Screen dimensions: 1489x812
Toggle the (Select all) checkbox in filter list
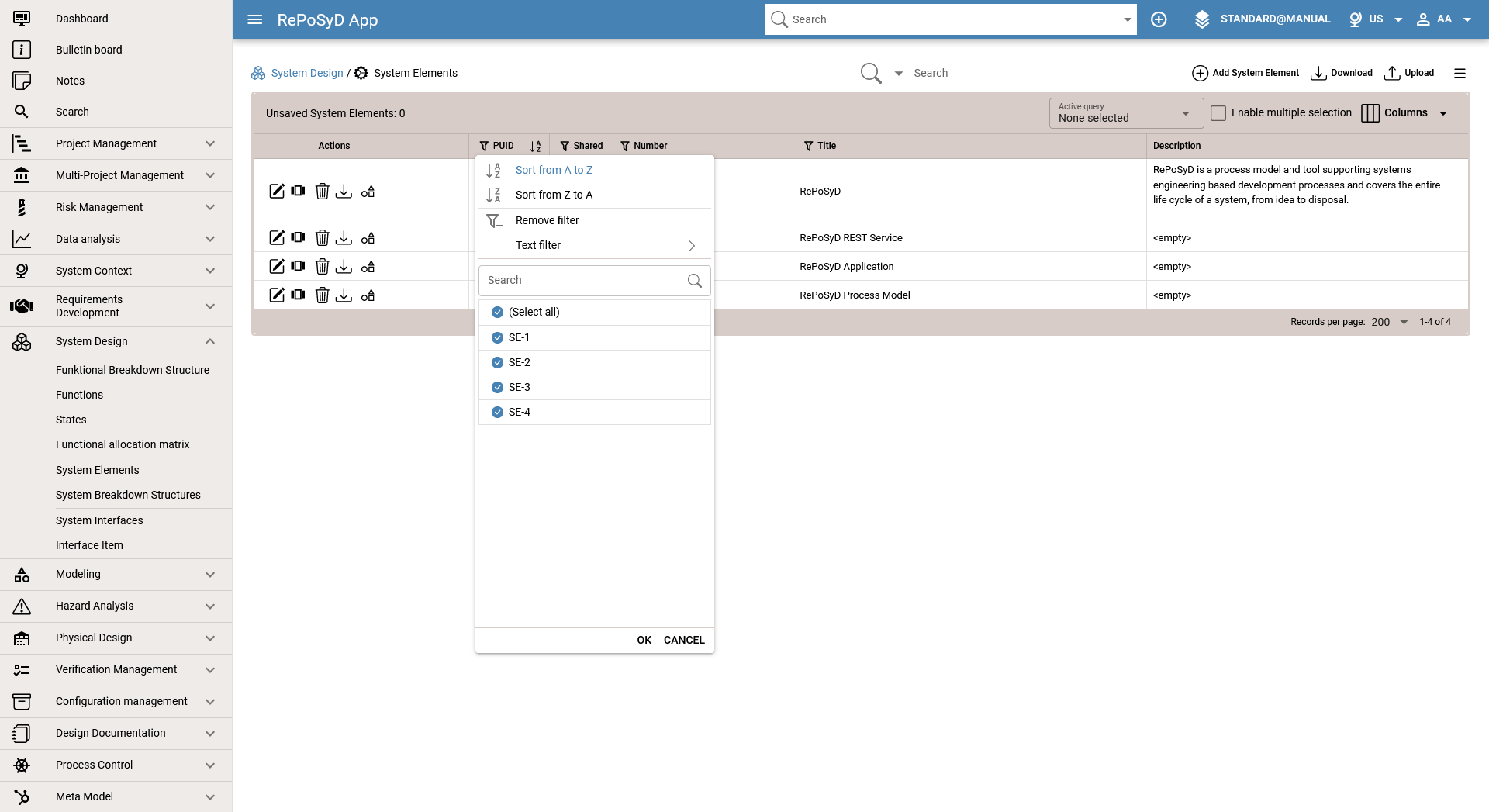498,312
